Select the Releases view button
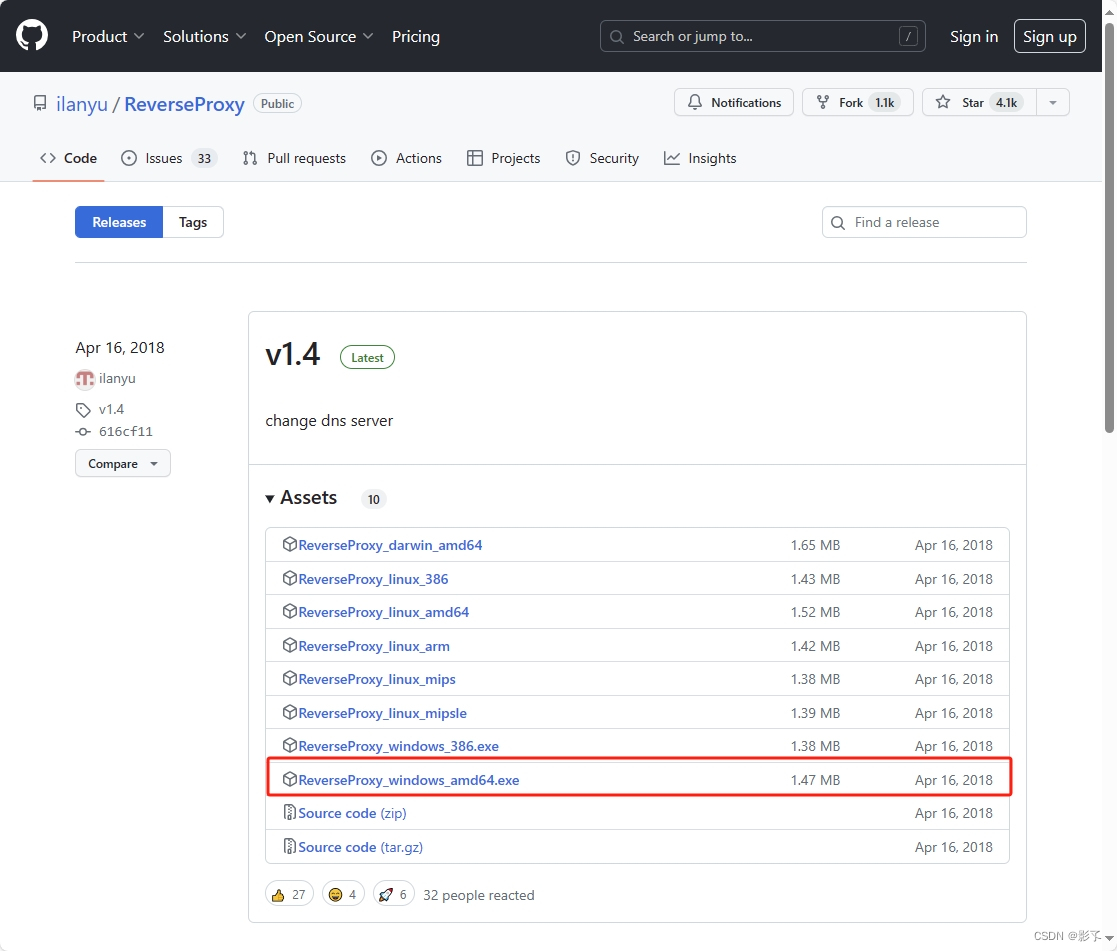Image resolution: width=1117 pixels, height=951 pixels. point(119,222)
